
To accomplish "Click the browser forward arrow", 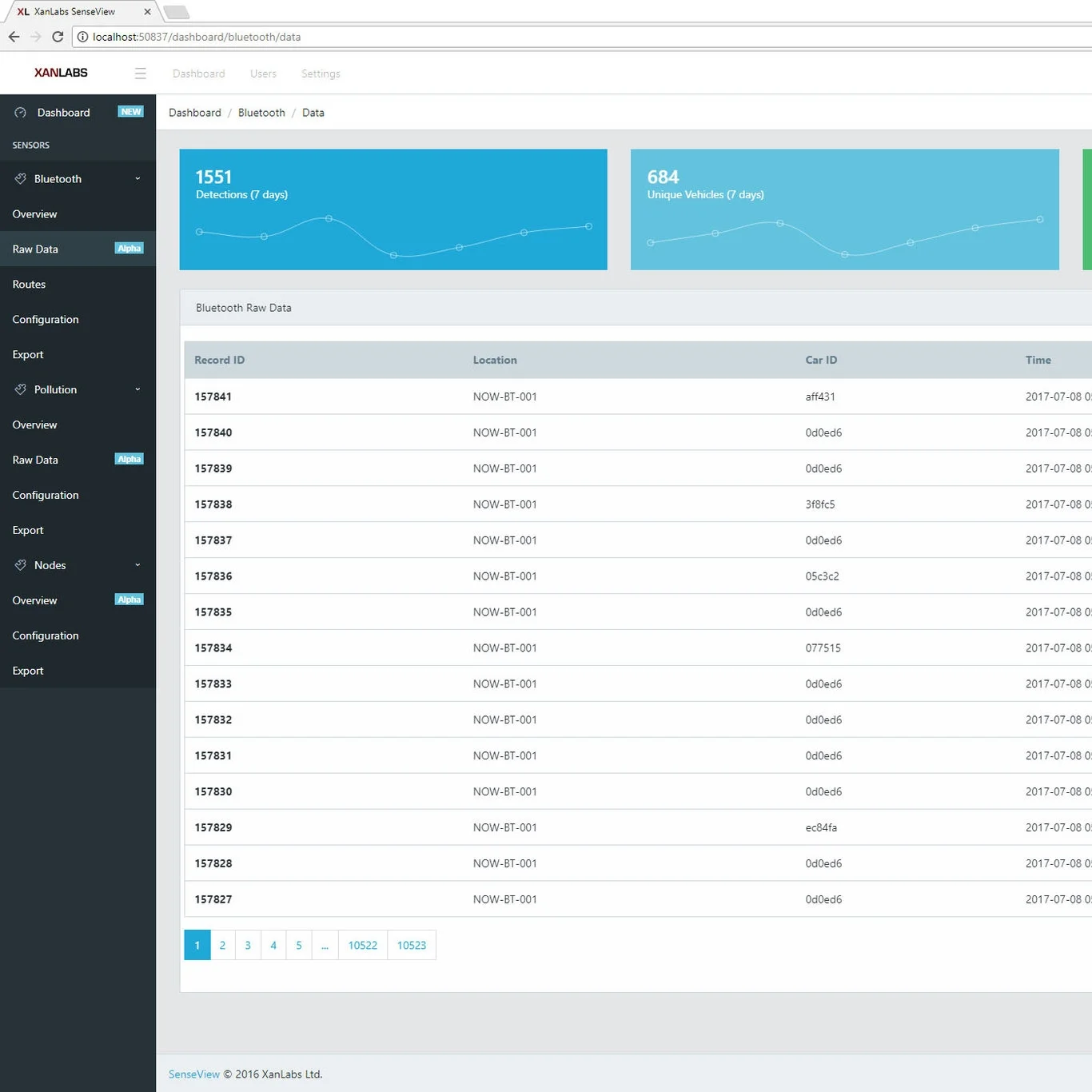I will coord(35,37).
